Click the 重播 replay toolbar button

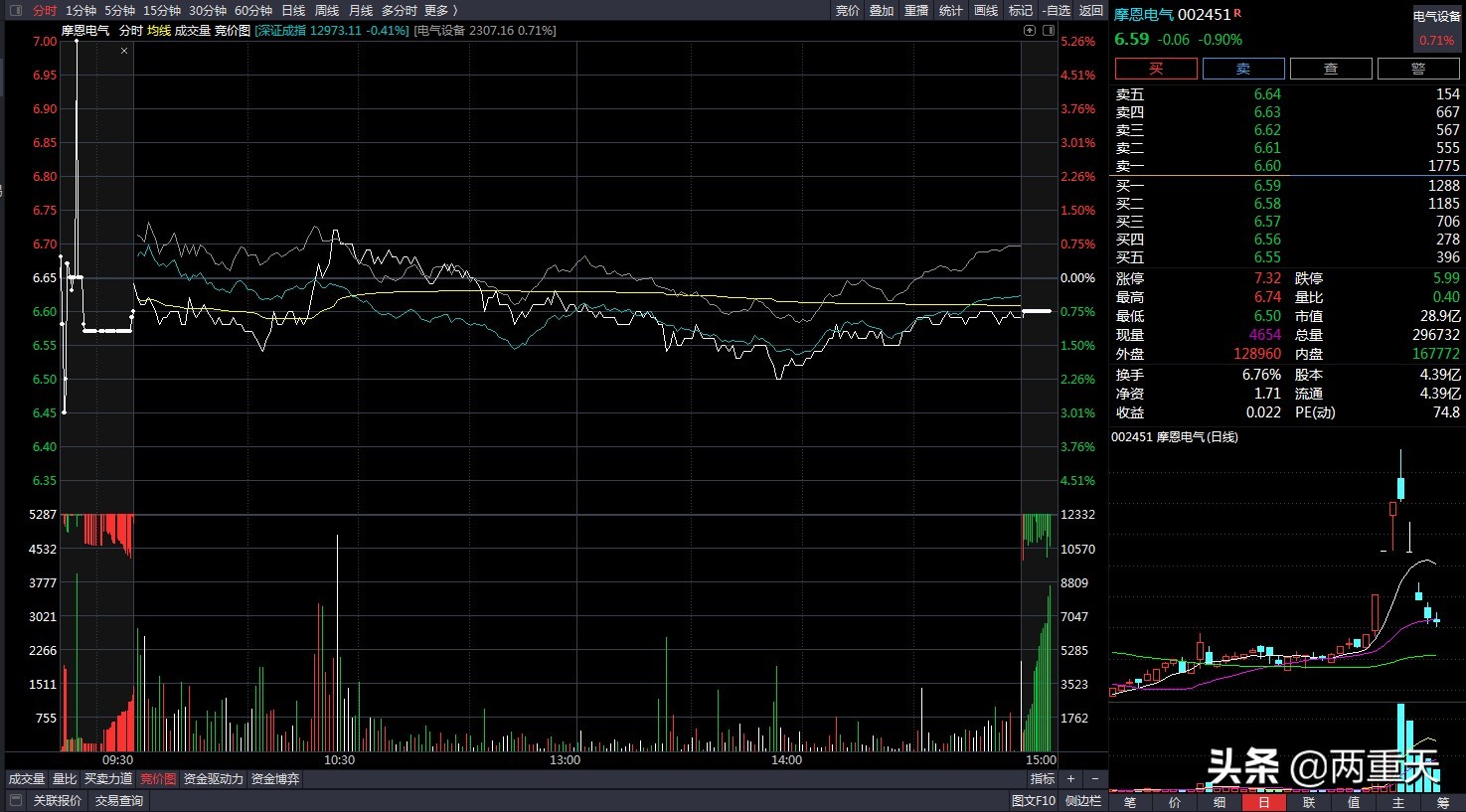point(916,10)
